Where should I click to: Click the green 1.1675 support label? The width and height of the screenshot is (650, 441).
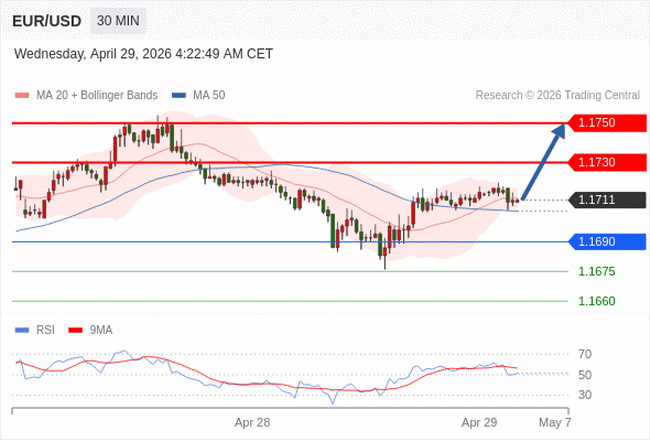pos(597,272)
